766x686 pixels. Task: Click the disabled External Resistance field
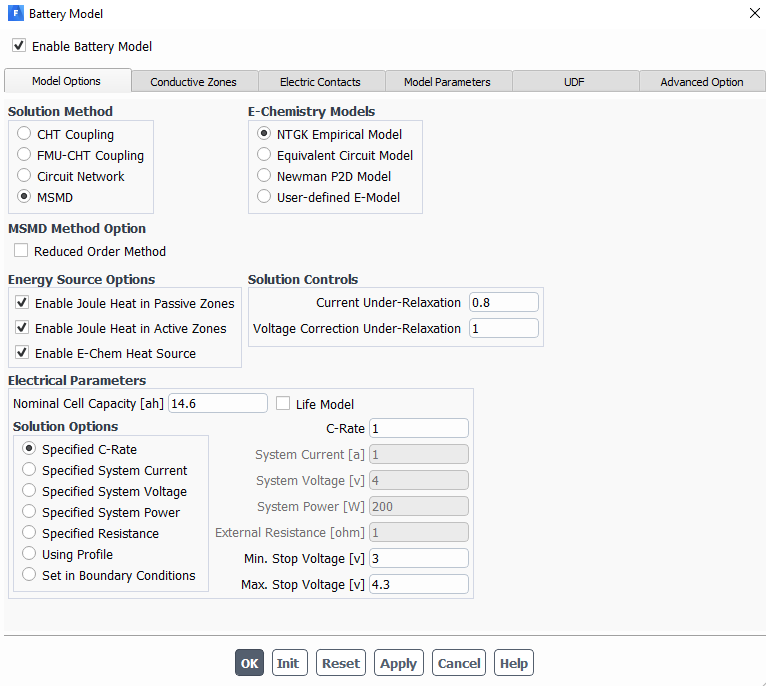419,532
